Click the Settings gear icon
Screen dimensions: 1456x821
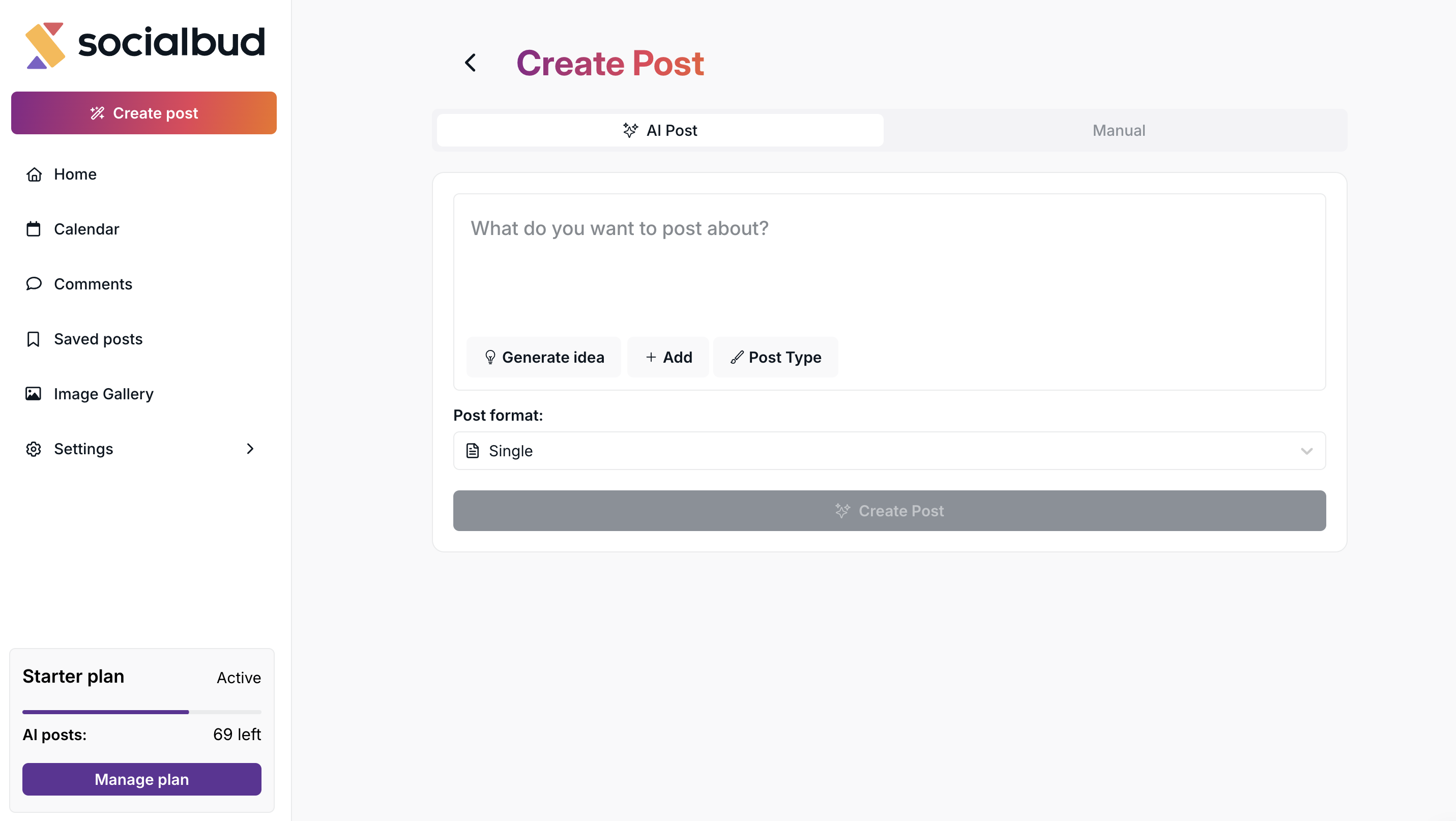(34, 449)
